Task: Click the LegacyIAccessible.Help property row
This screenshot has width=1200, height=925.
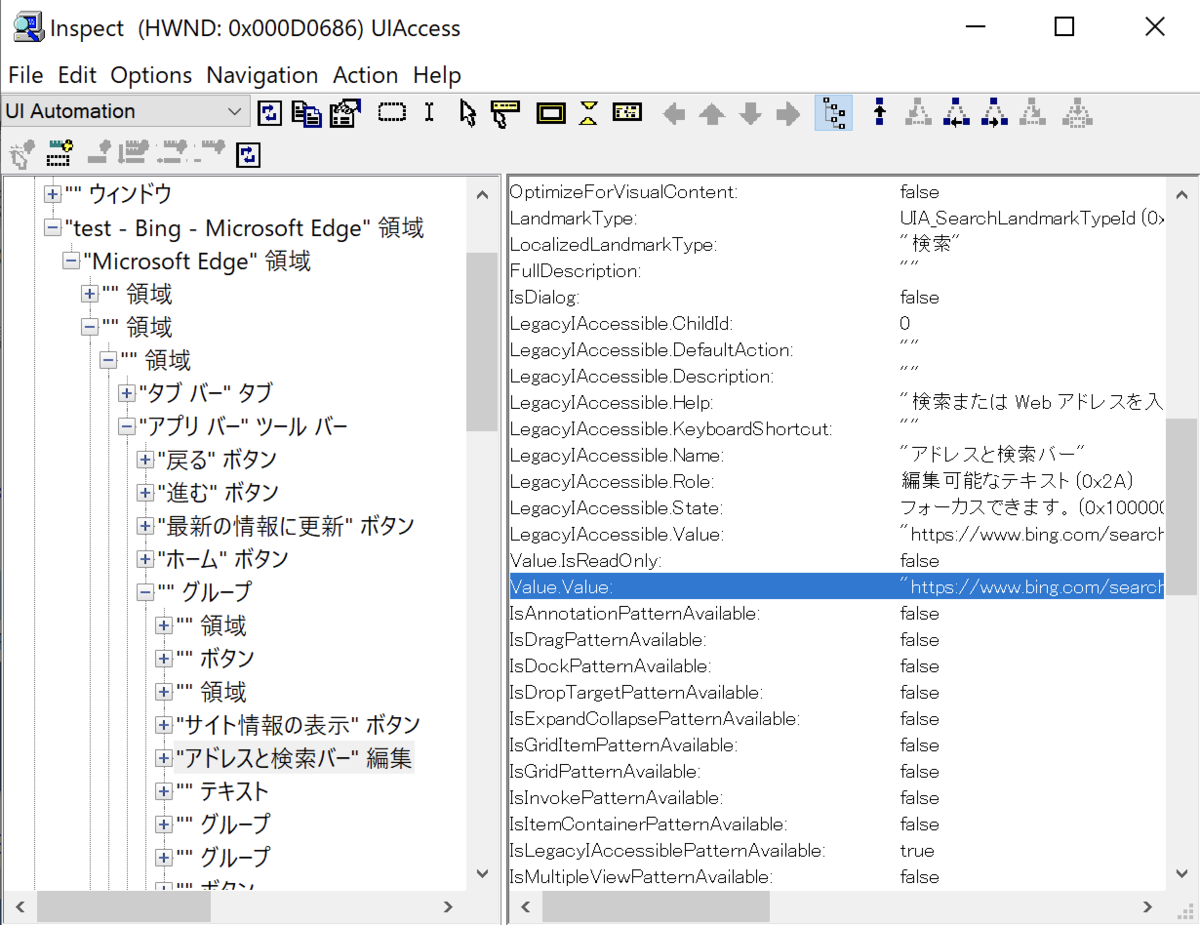Action: click(x=836, y=402)
